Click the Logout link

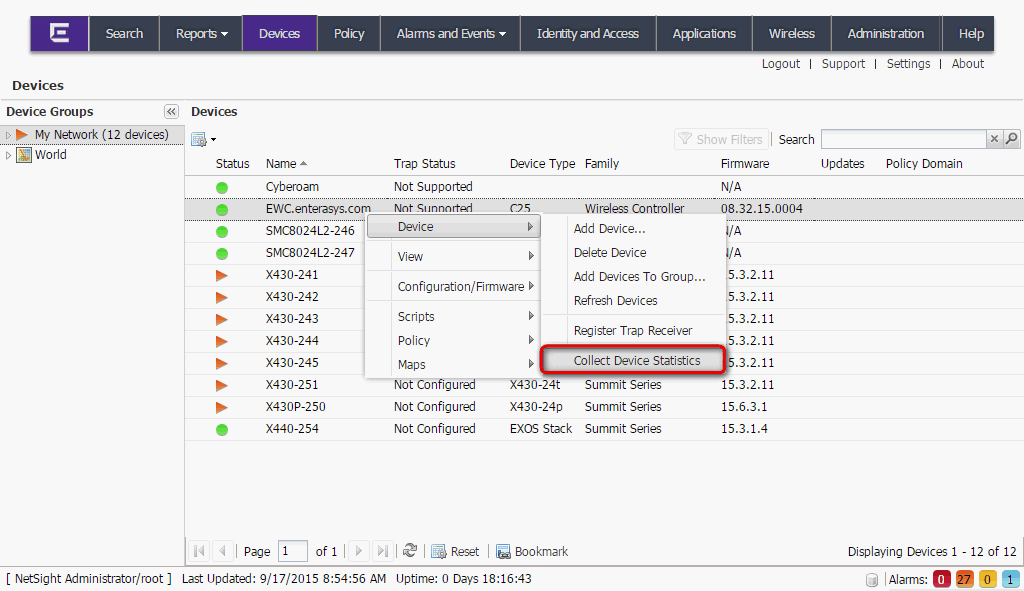pos(780,63)
